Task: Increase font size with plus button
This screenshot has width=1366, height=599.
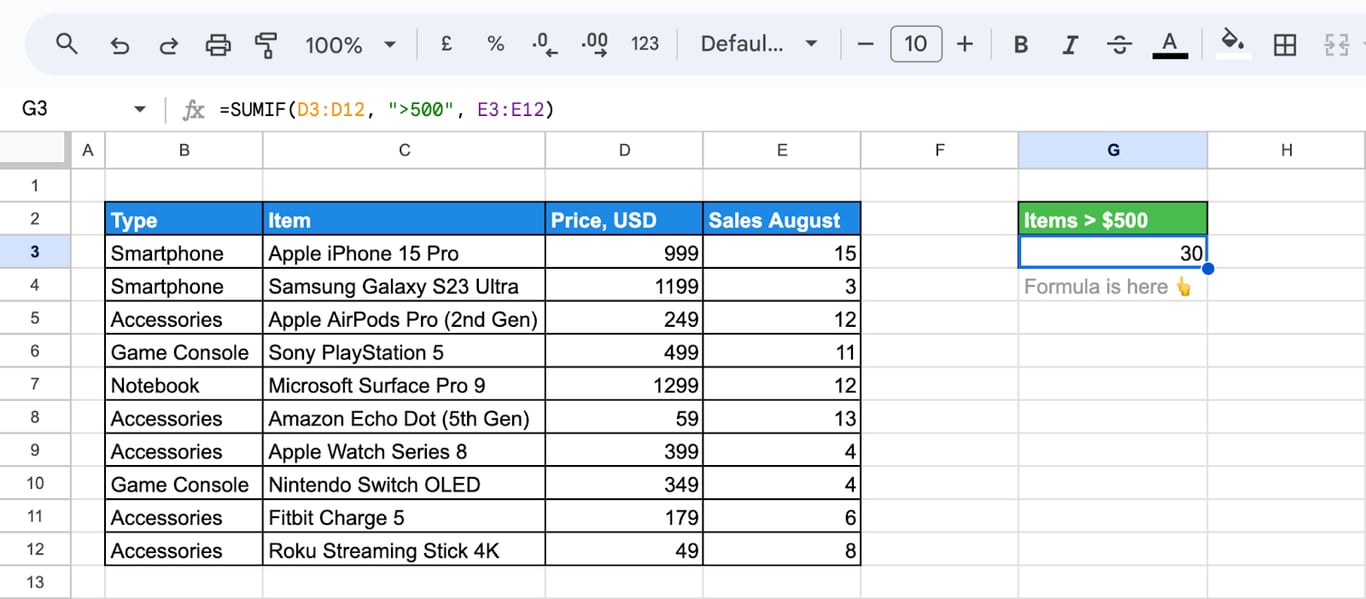Action: [965, 44]
